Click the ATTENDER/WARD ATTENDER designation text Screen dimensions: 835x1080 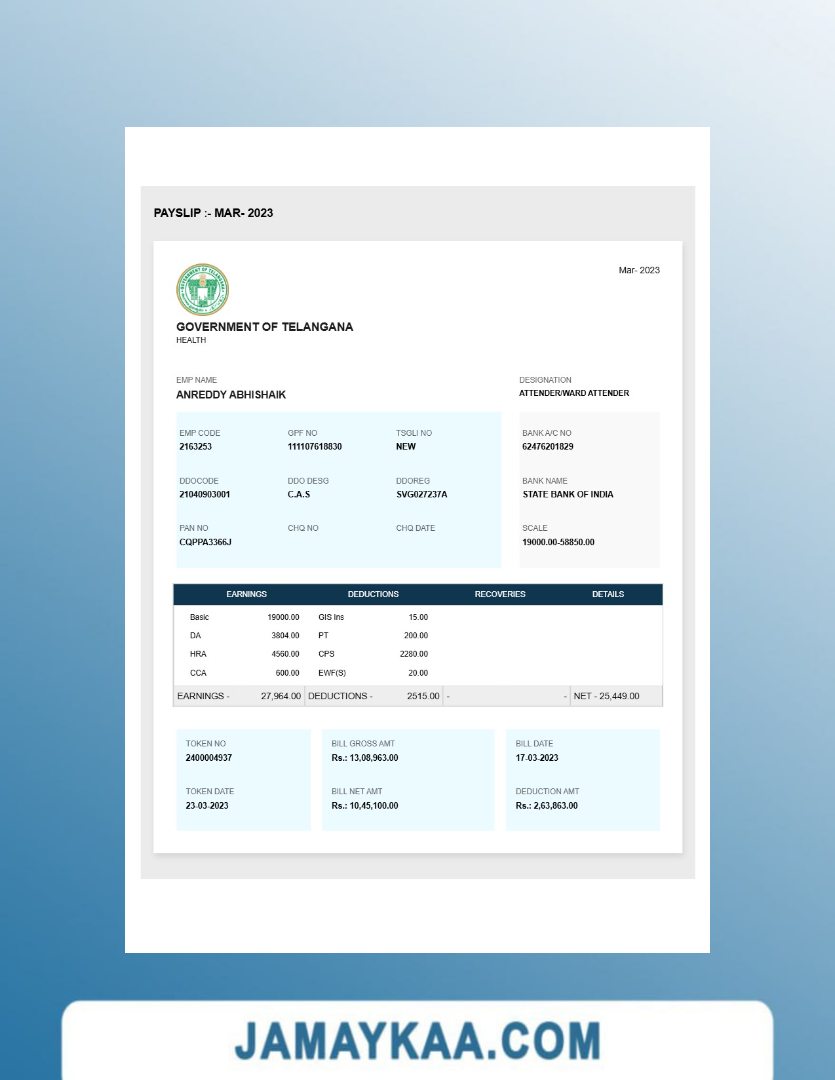click(574, 393)
